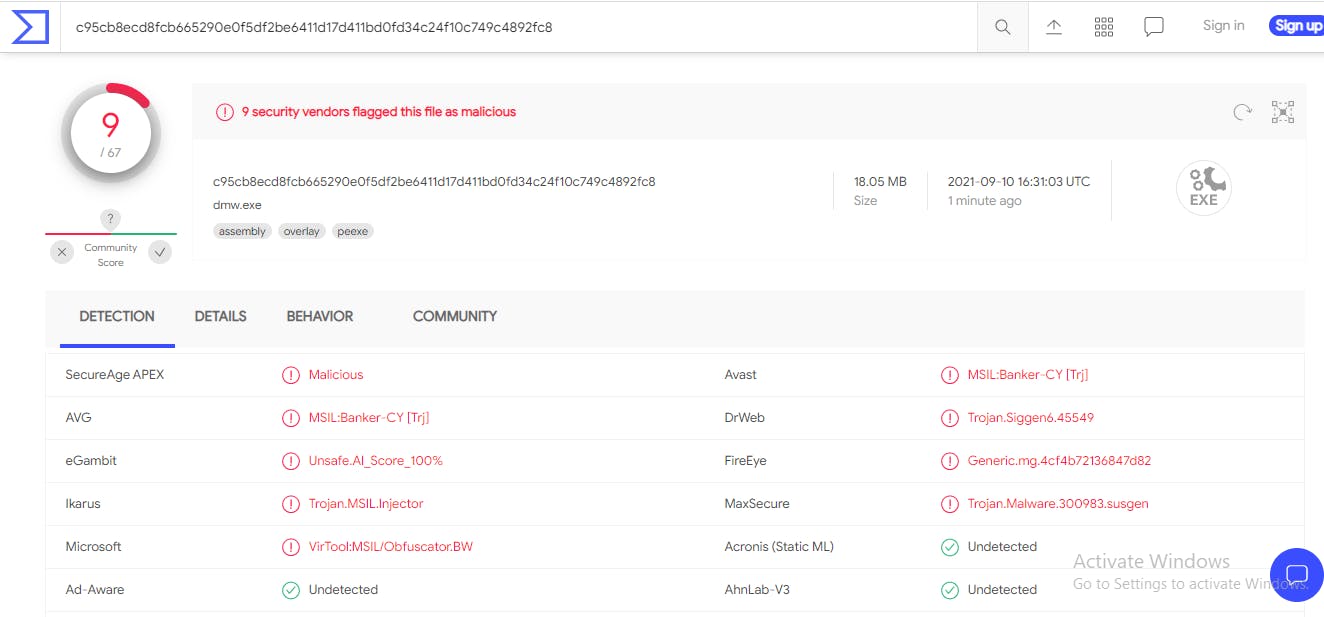This screenshot has width=1324, height=617.
Task: Click the 2021-09-10 16:31:03 UTC timestamp
Action: [x=1019, y=182]
